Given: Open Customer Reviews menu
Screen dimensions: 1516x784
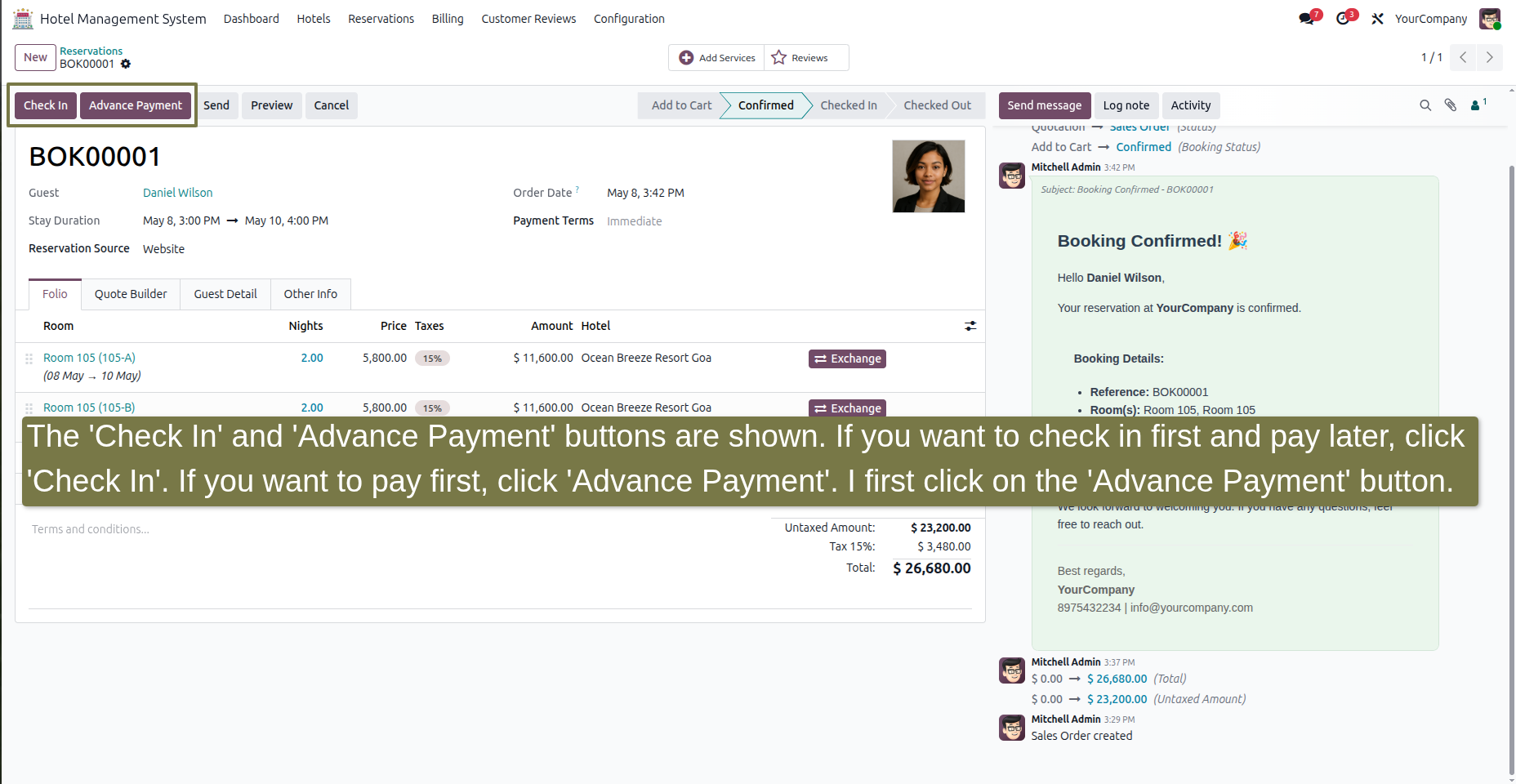Looking at the screenshot, I should 528,19.
